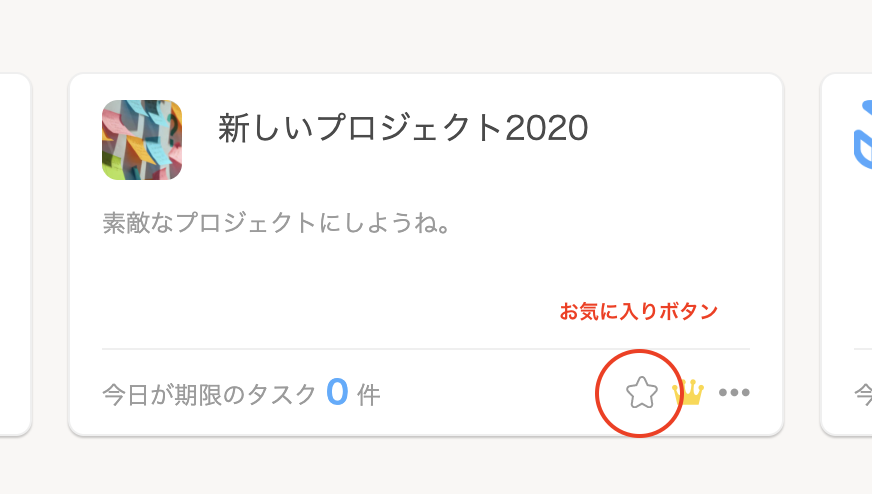Click the gray page background below the cards
872x494 pixels.
(436, 467)
